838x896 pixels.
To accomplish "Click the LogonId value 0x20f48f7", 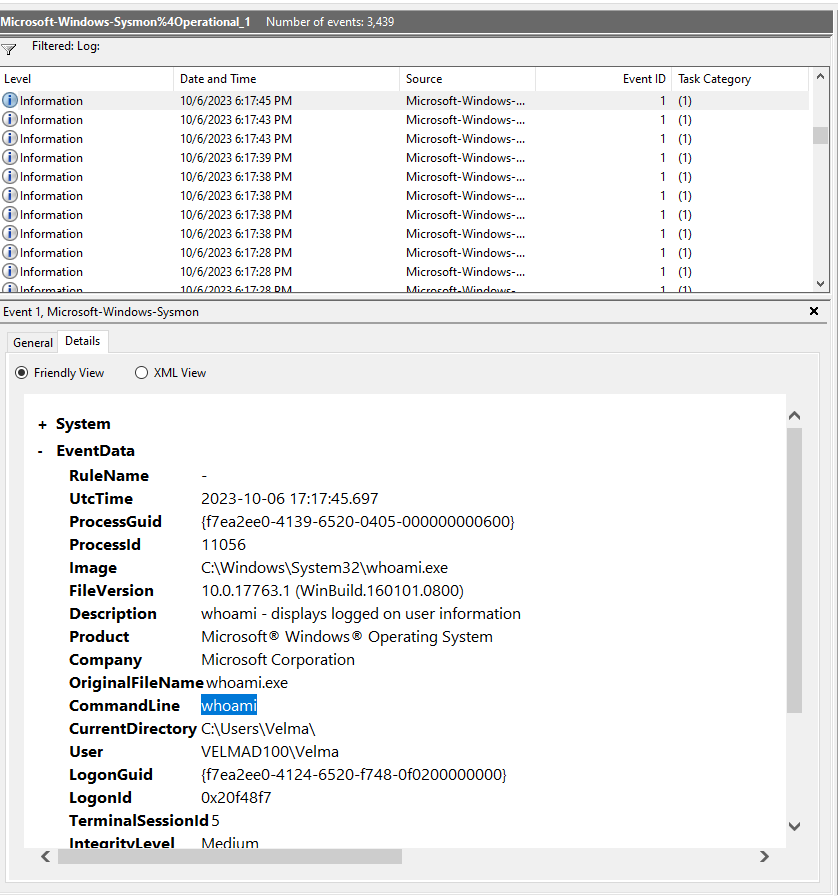I will point(236,797).
